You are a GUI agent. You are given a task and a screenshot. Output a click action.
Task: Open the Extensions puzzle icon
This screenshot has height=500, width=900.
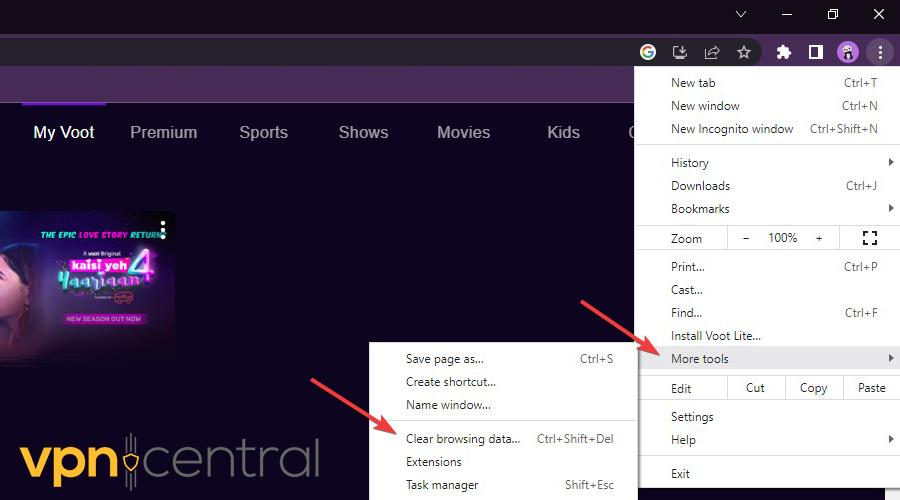point(783,53)
